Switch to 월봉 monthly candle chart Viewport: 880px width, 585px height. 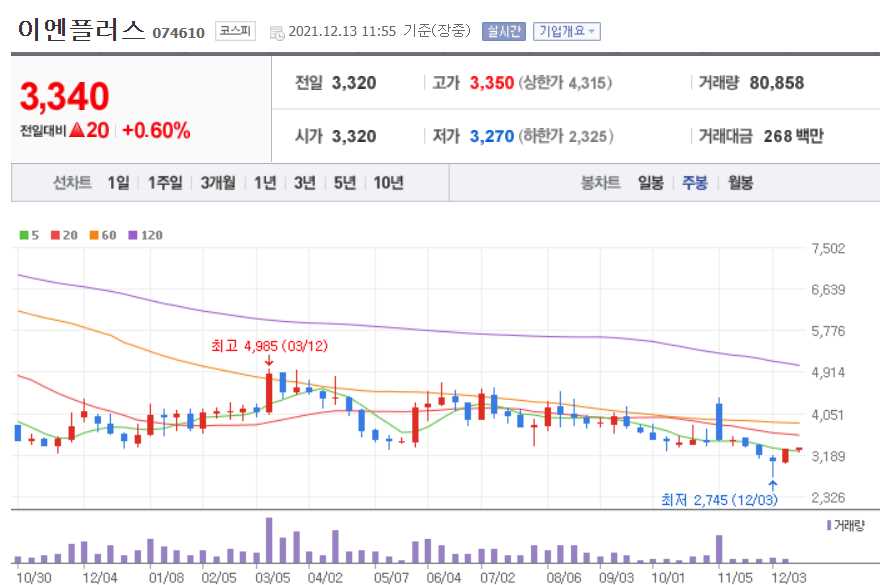(x=740, y=182)
